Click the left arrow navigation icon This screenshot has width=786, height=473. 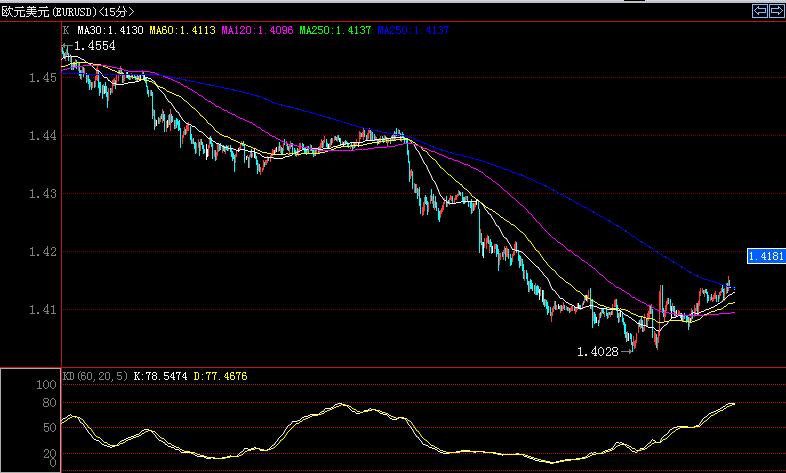pos(760,11)
